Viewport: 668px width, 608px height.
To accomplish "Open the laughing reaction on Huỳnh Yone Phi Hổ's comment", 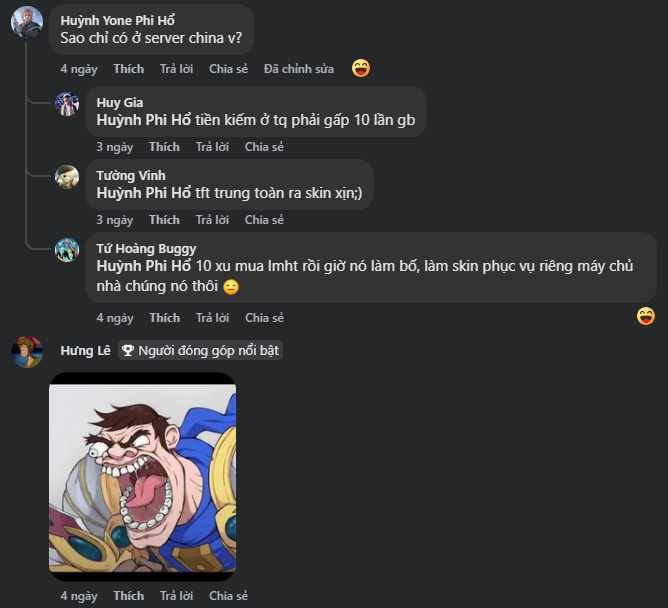I will tap(361, 68).
